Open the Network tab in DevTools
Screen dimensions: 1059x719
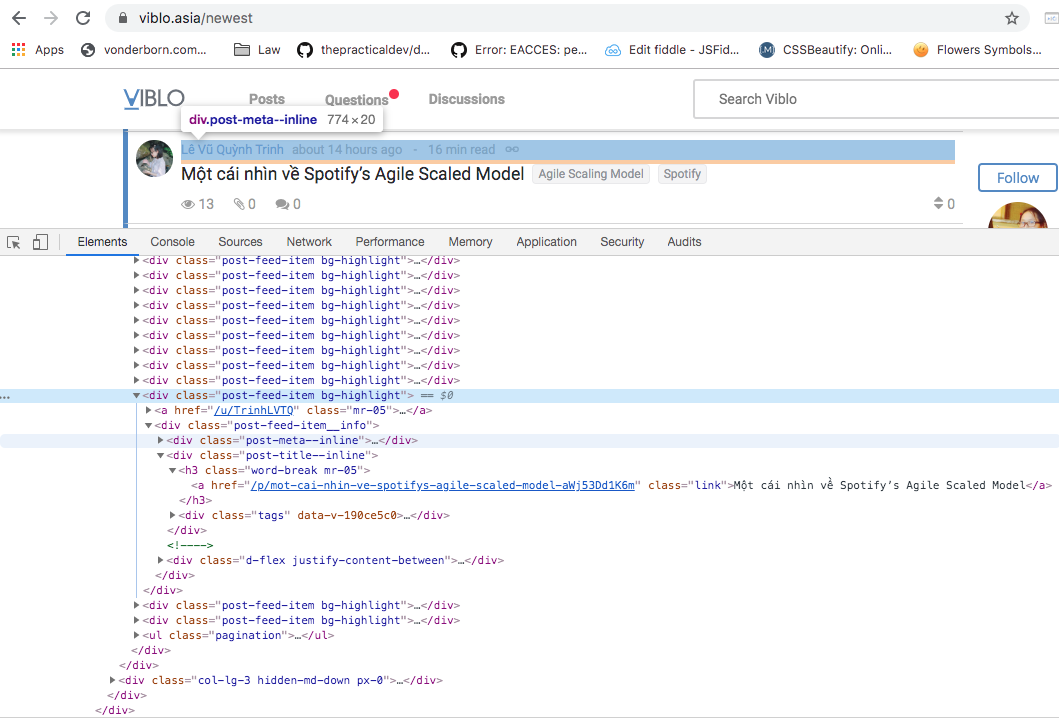point(309,242)
